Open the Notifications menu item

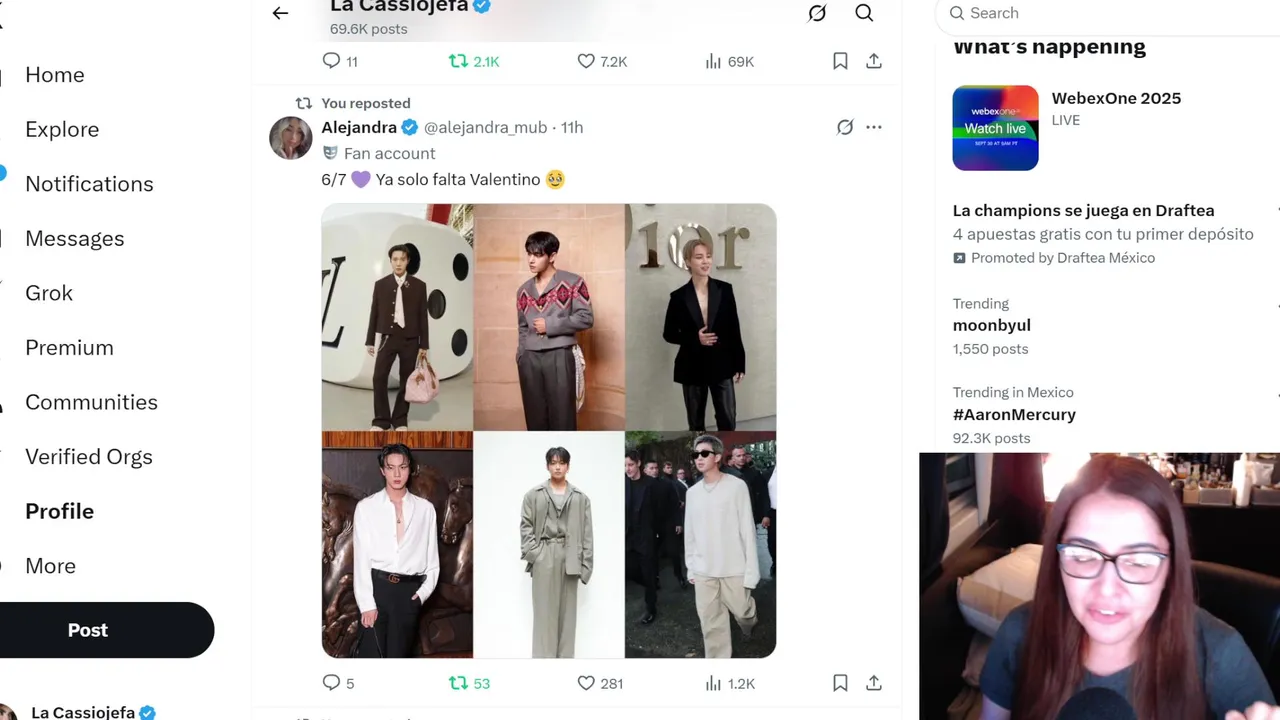pyautogui.click(x=89, y=184)
